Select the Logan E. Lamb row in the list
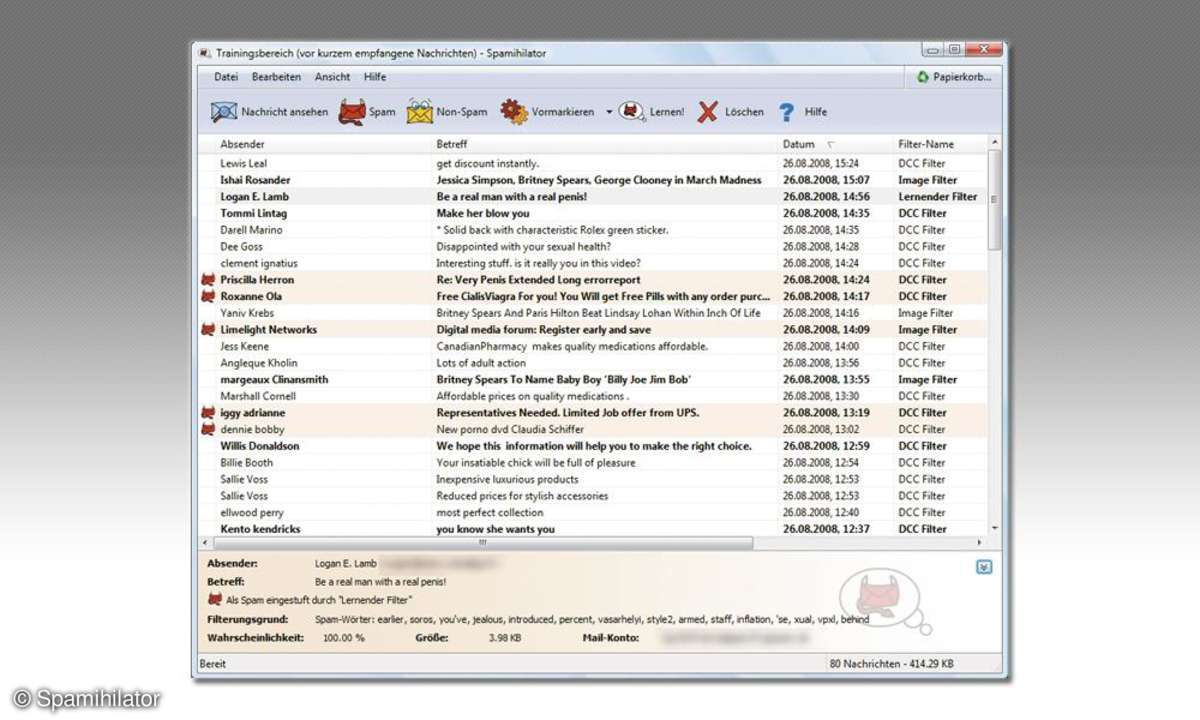This screenshot has width=1200, height=720. [x=592, y=197]
